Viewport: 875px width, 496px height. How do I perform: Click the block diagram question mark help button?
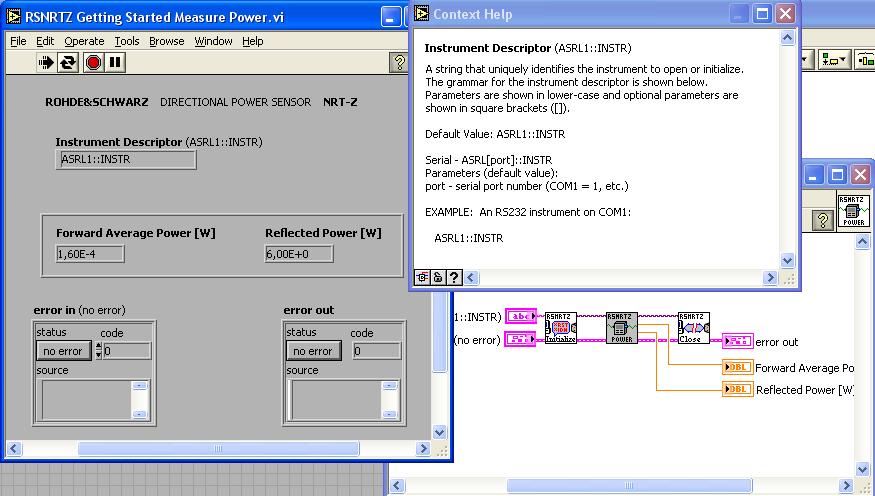(x=822, y=220)
